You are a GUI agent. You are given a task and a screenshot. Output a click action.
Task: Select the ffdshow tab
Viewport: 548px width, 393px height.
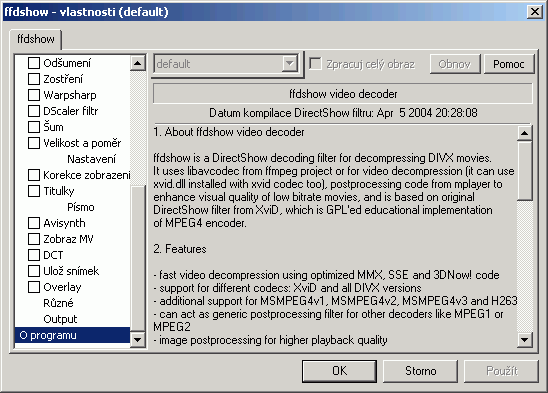36,39
